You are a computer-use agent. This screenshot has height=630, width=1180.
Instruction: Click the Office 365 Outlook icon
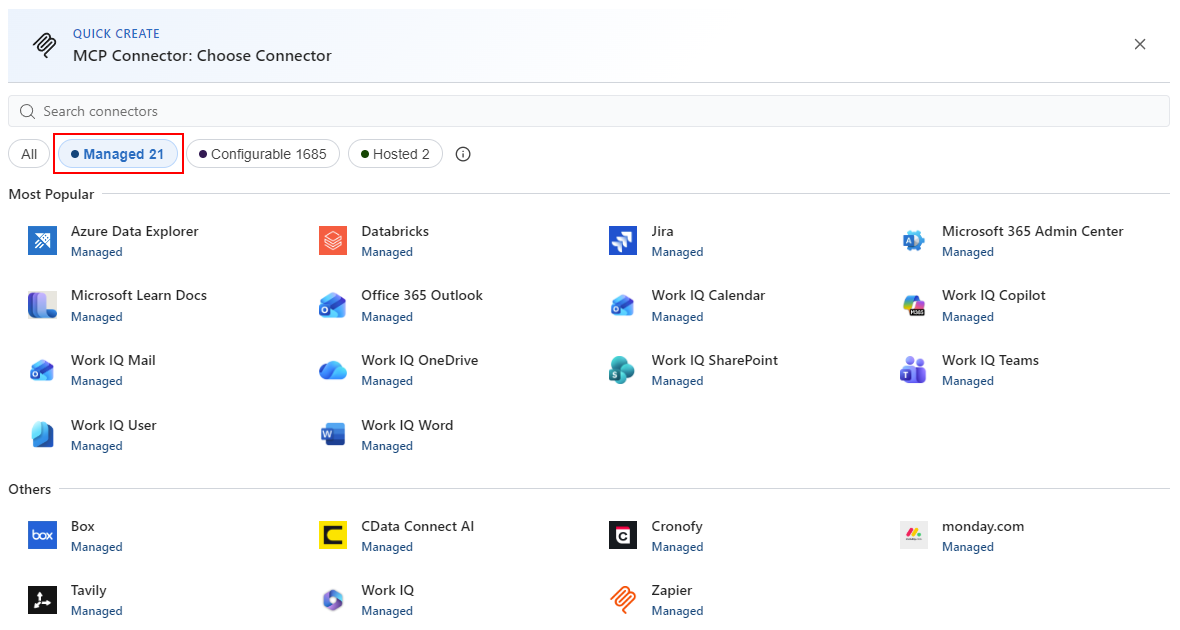333,306
